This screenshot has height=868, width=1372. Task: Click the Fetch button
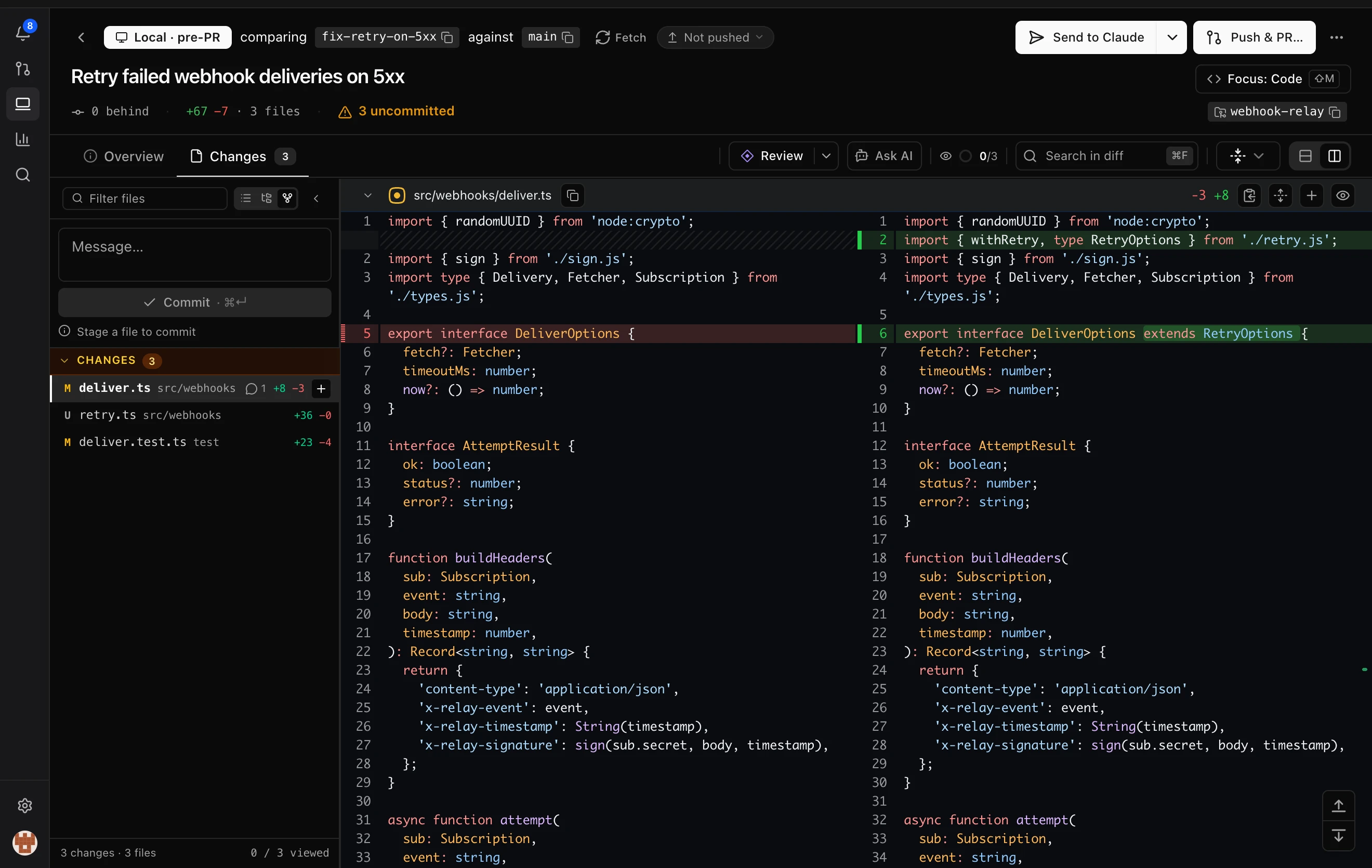621,37
